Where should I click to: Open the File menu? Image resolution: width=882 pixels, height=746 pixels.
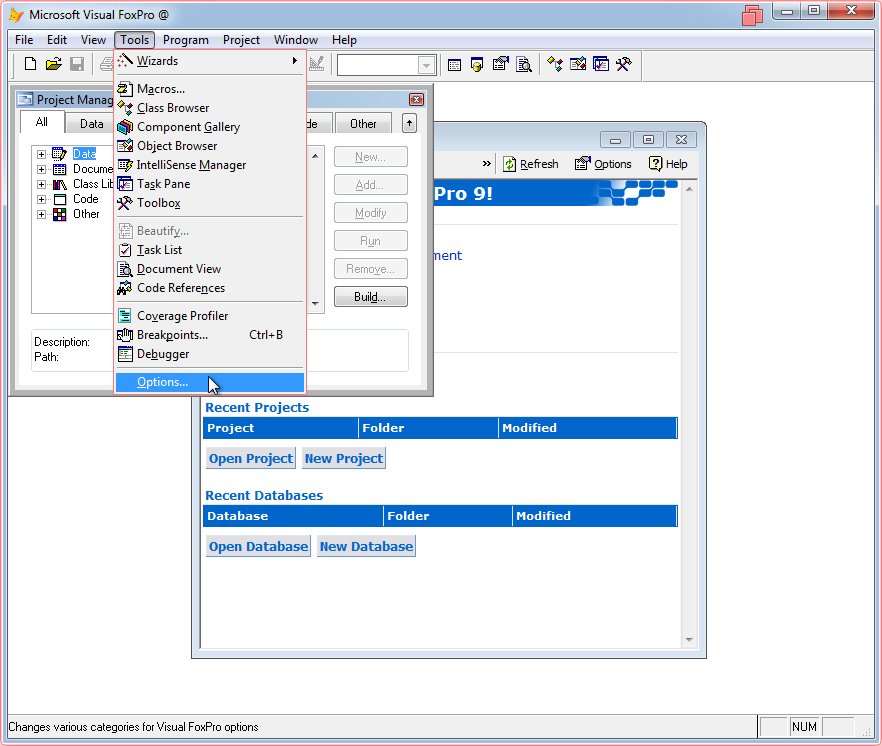[24, 40]
